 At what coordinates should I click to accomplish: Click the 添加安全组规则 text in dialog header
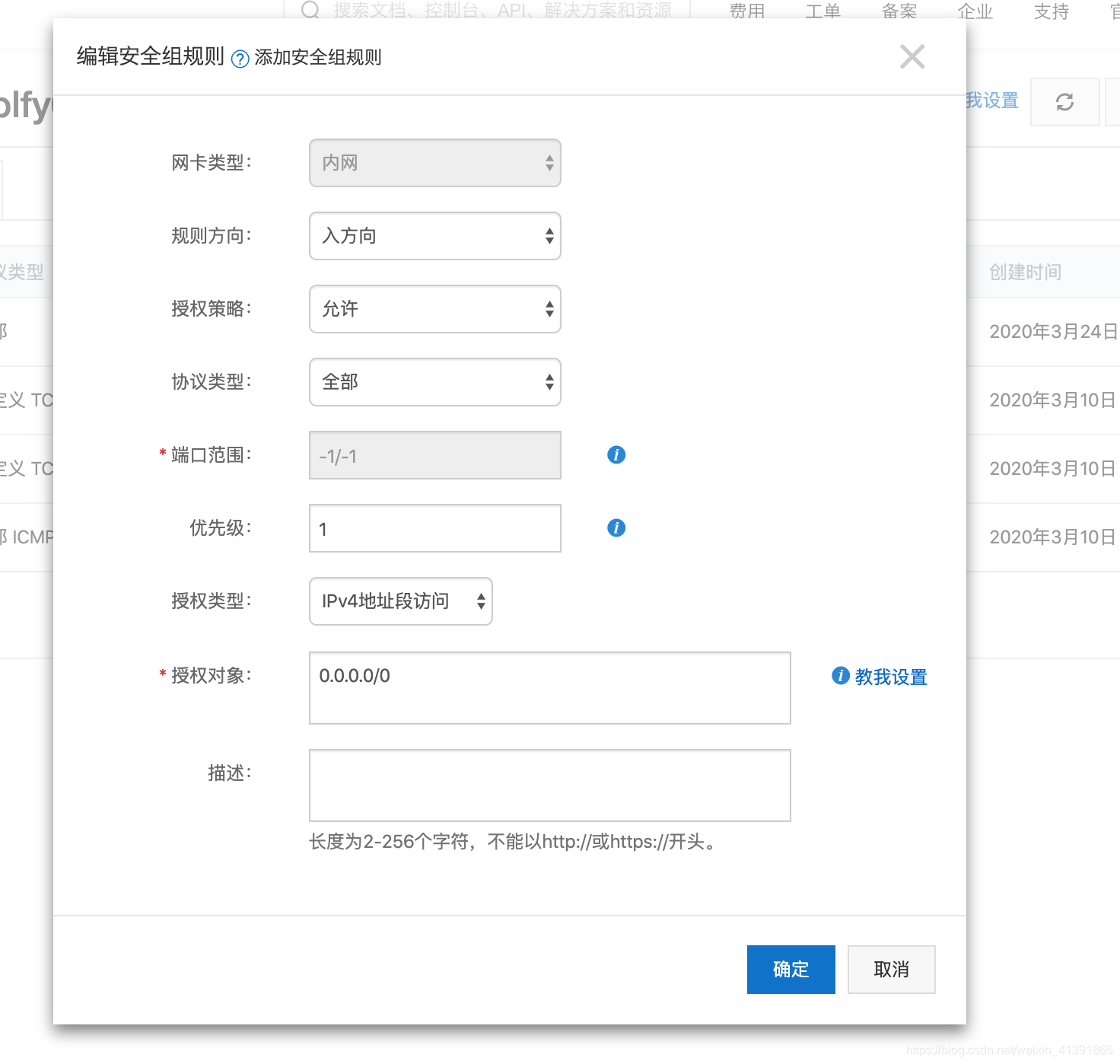tap(318, 57)
